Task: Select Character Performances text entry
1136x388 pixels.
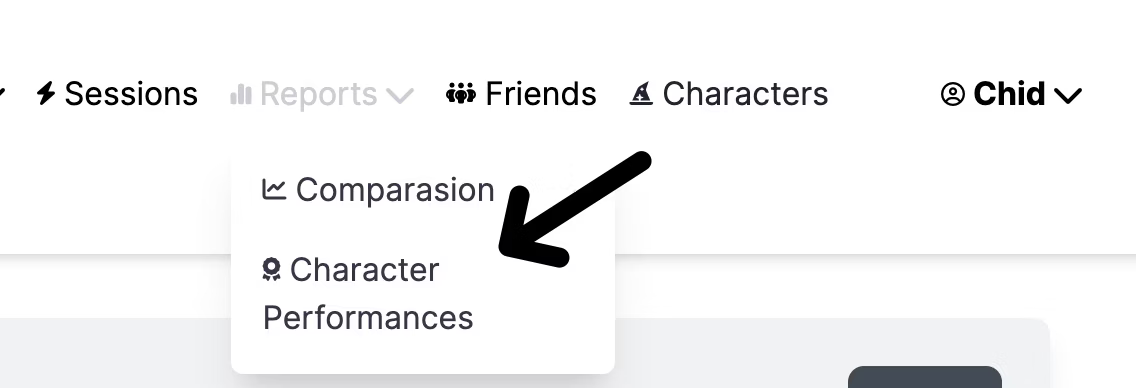Action: click(x=367, y=294)
